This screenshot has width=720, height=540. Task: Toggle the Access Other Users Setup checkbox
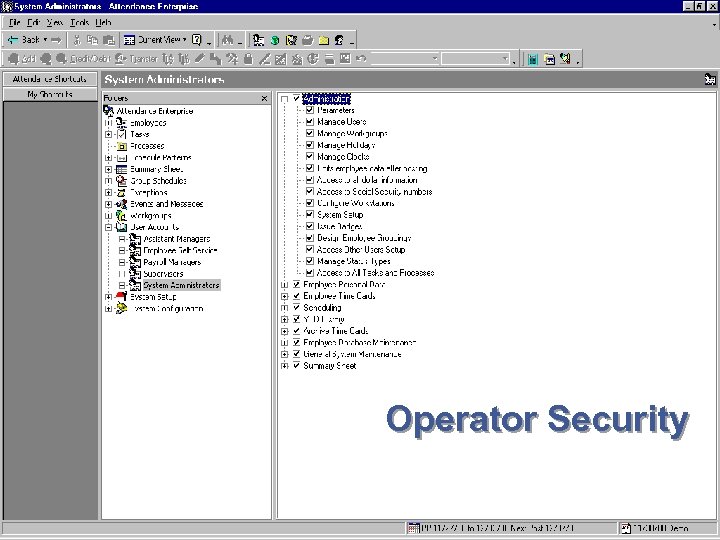tap(310, 250)
